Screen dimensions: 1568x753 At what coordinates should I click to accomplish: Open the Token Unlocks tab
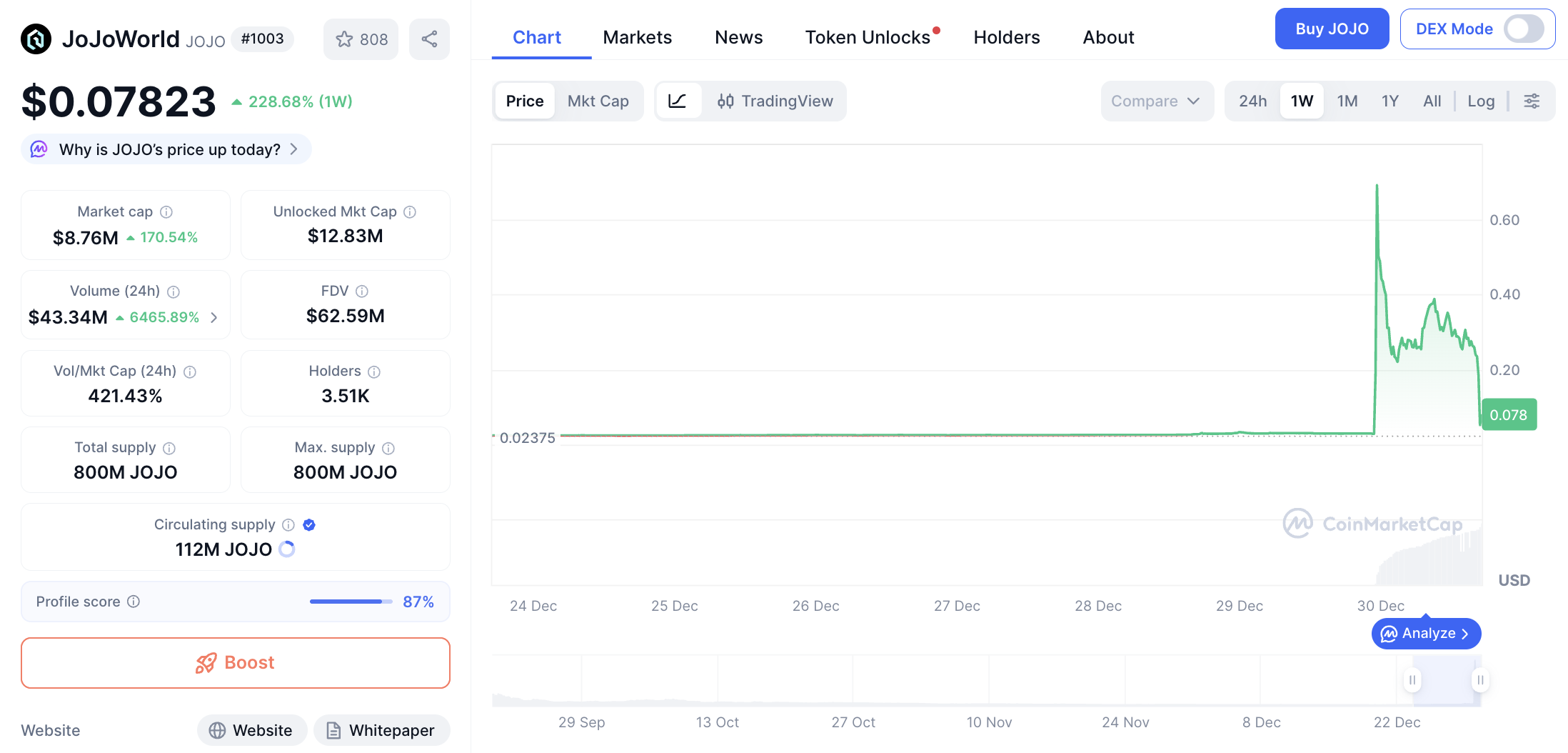[x=868, y=37]
